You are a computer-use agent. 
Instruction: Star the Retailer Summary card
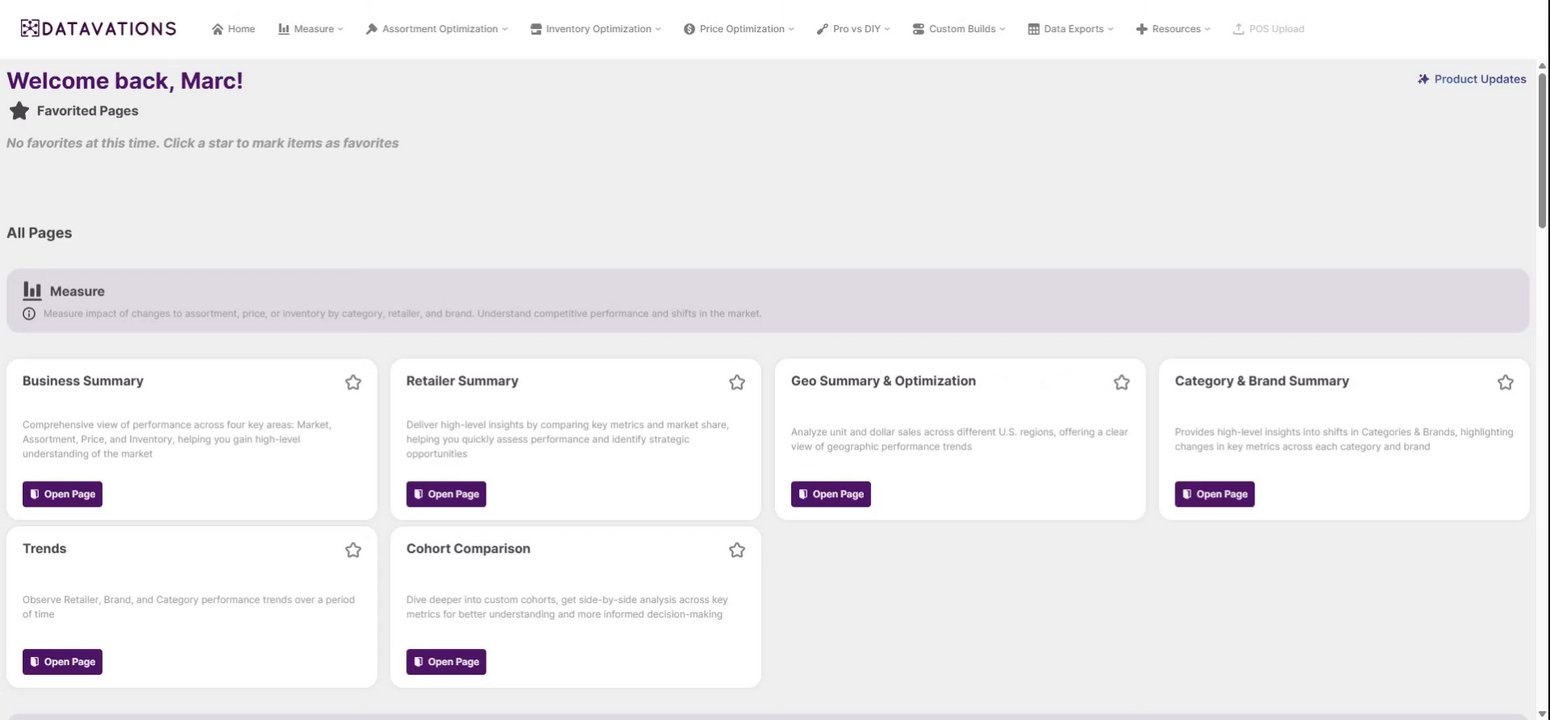[x=737, y=382]
